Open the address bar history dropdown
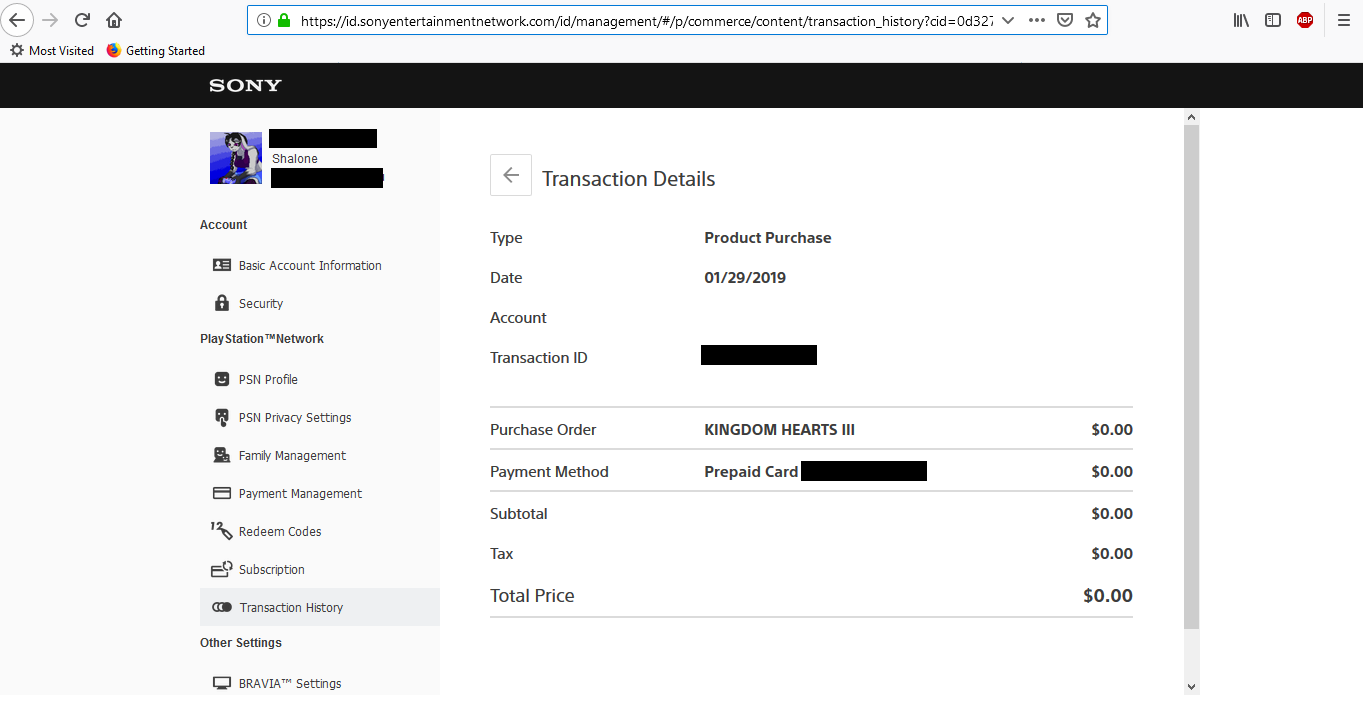 click(x=1007, y=20)
